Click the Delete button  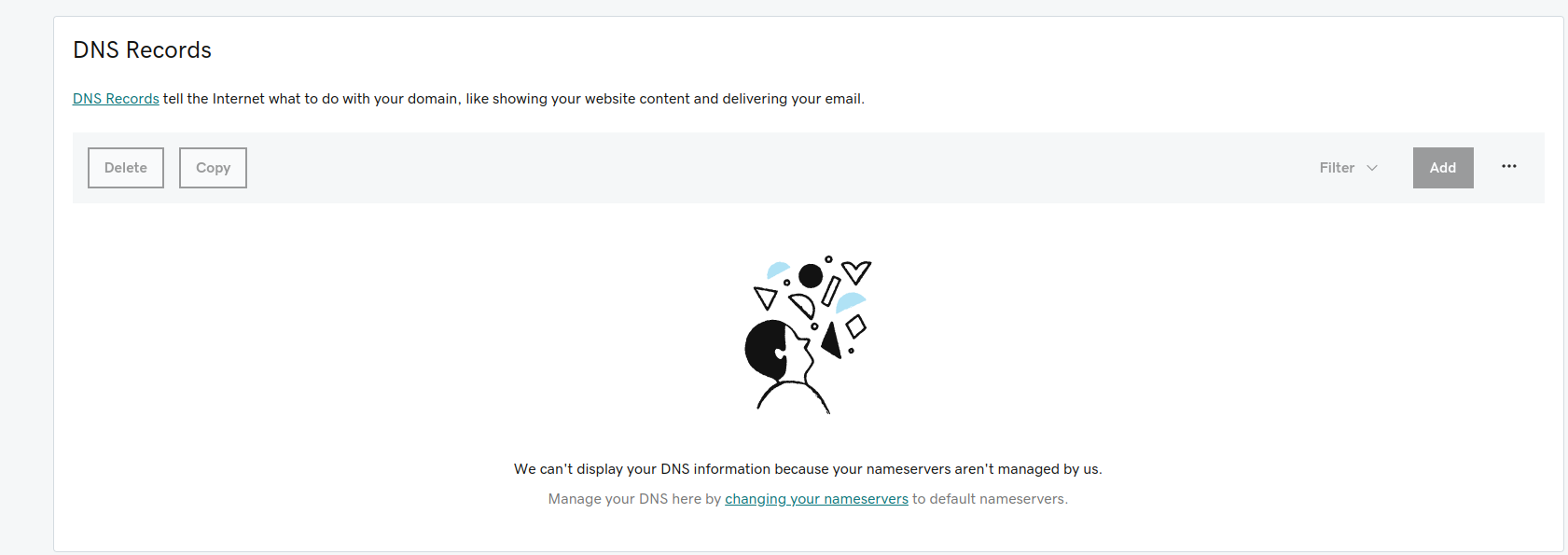coord(126,168)
